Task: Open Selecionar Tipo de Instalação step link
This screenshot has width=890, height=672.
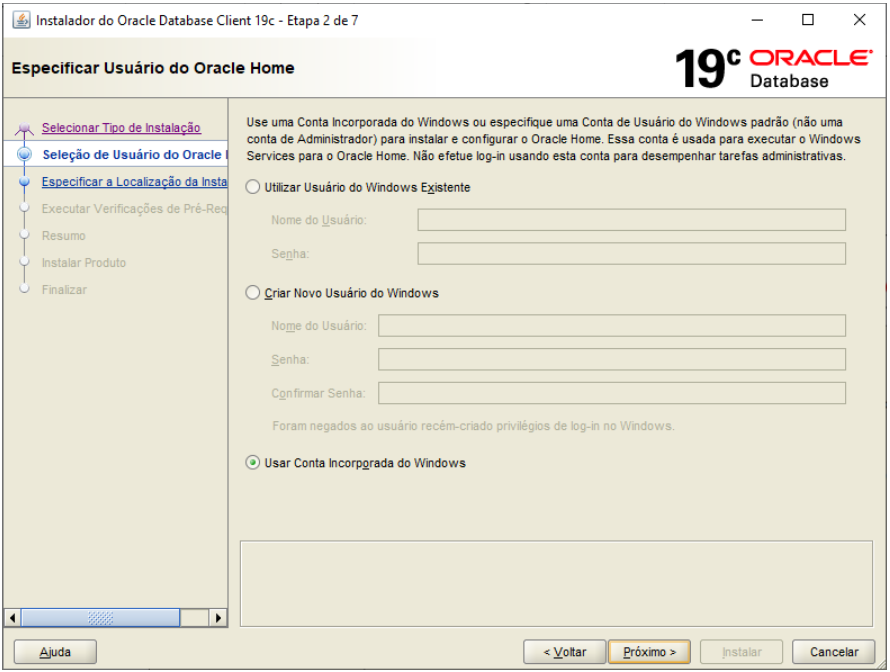Action: [x=121, y=128]
